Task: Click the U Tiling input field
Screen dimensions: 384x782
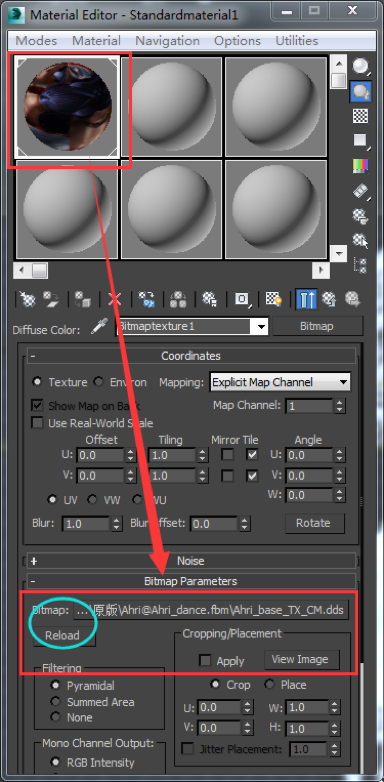Action: [173, 455]
